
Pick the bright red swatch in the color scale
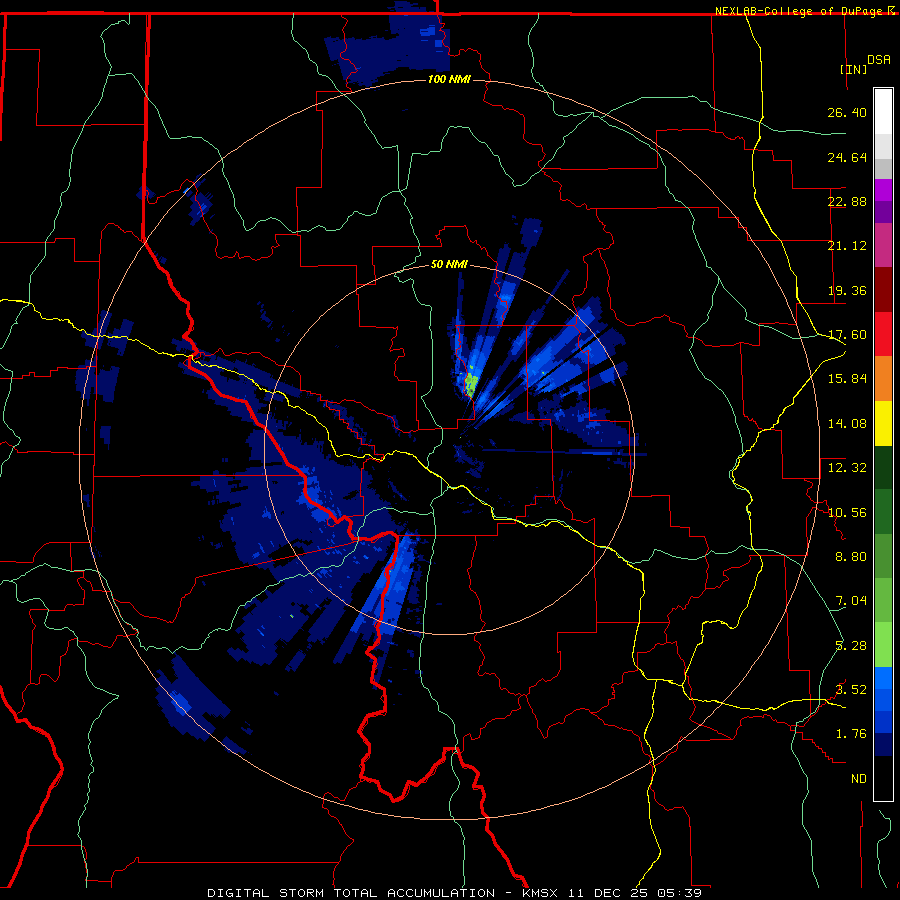(883, 334)
